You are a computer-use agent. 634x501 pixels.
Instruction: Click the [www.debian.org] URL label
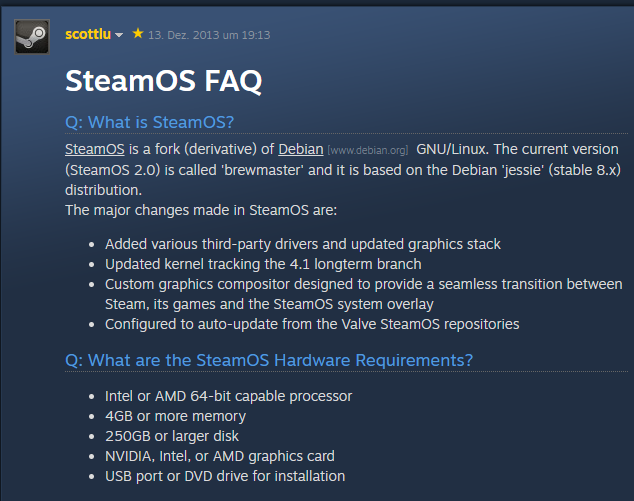367,150
